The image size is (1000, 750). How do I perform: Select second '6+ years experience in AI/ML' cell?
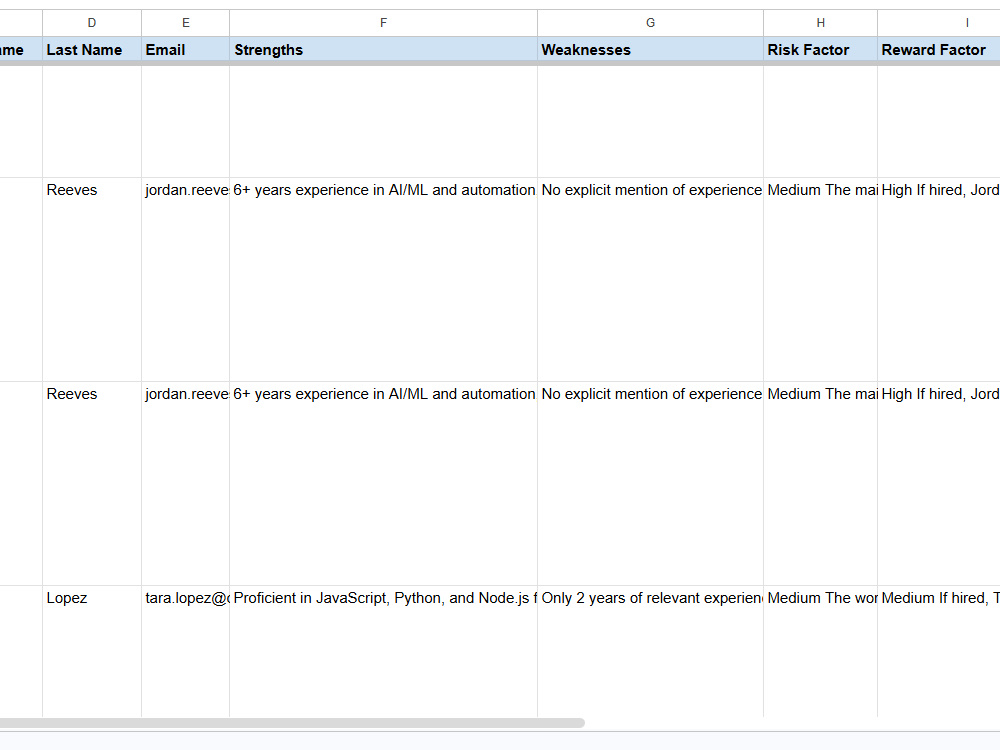pos(383,483)
